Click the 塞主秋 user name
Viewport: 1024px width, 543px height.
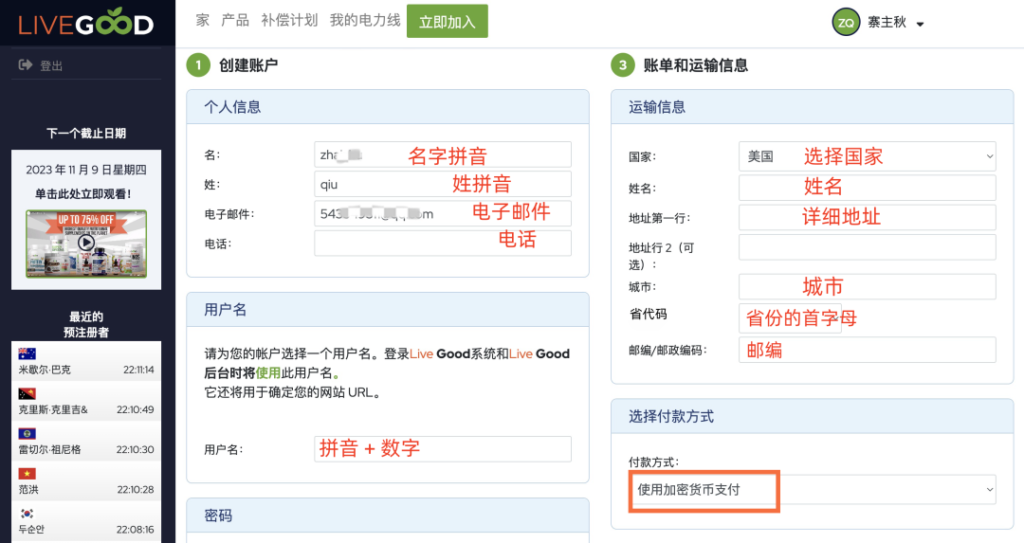pos(887,22)
